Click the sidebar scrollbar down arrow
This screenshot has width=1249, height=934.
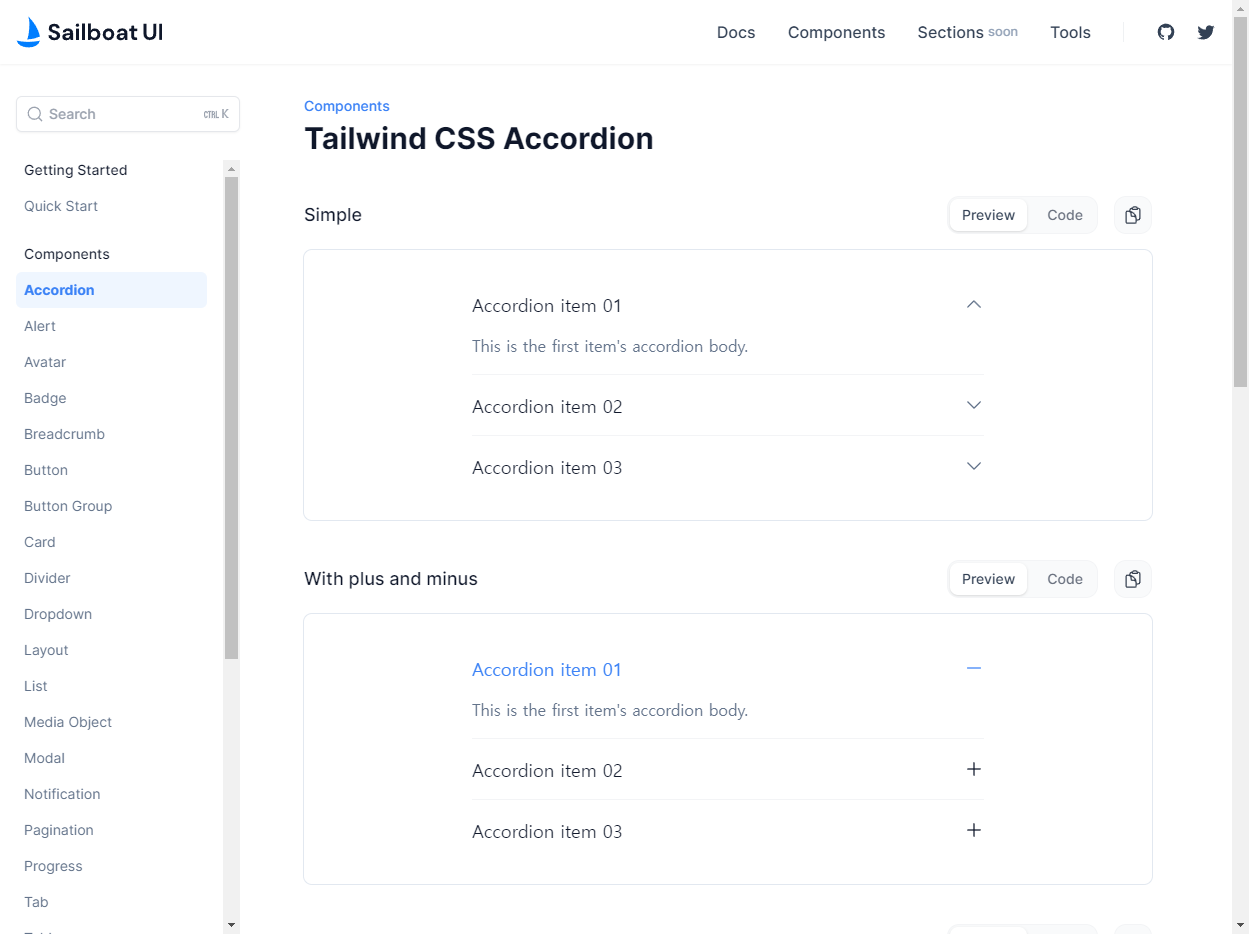point(232,925)
